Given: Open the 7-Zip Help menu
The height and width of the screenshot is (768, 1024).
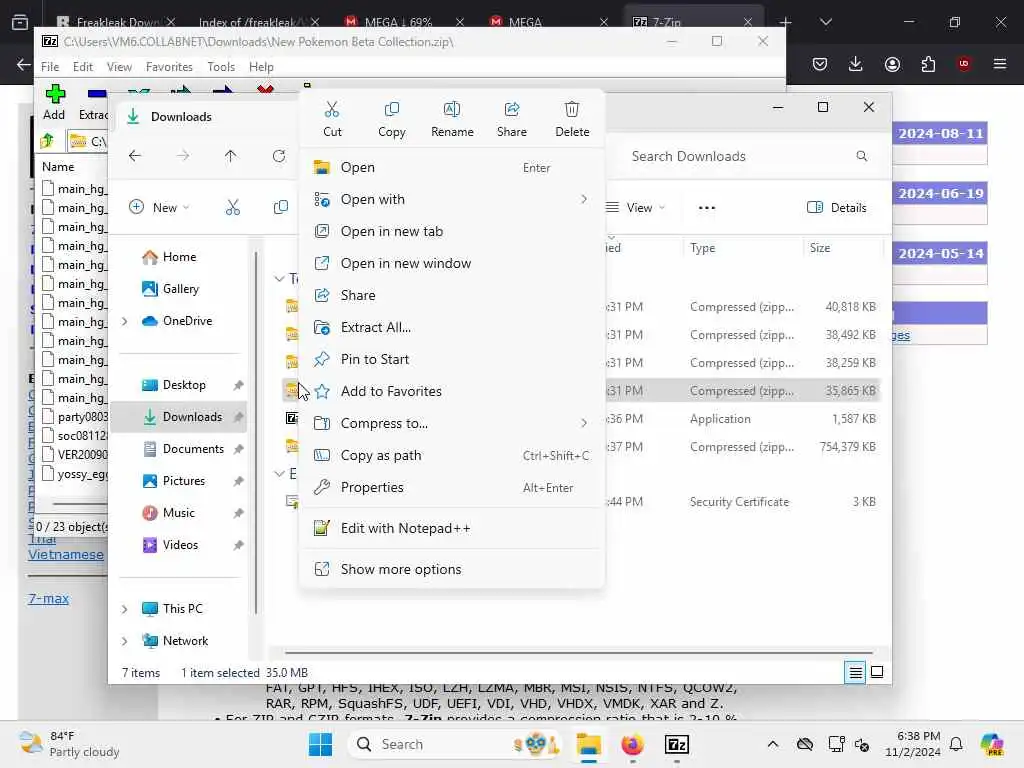Looking at the screenshot, I should [x=261, y=67].
